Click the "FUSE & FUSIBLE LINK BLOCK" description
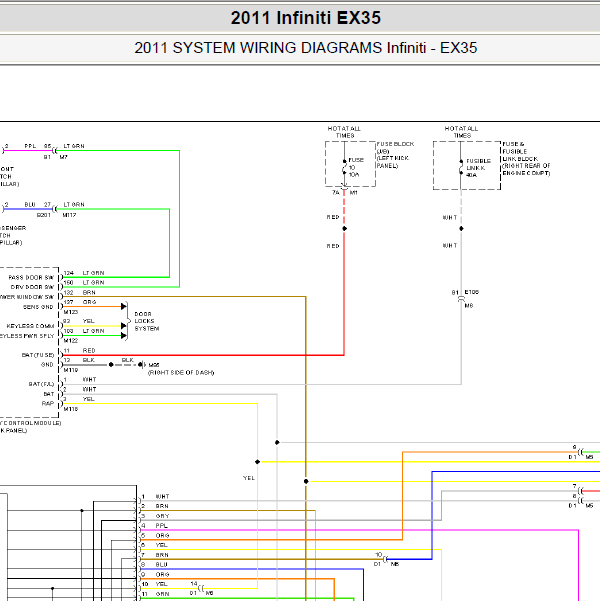 (x=526, y=158)
